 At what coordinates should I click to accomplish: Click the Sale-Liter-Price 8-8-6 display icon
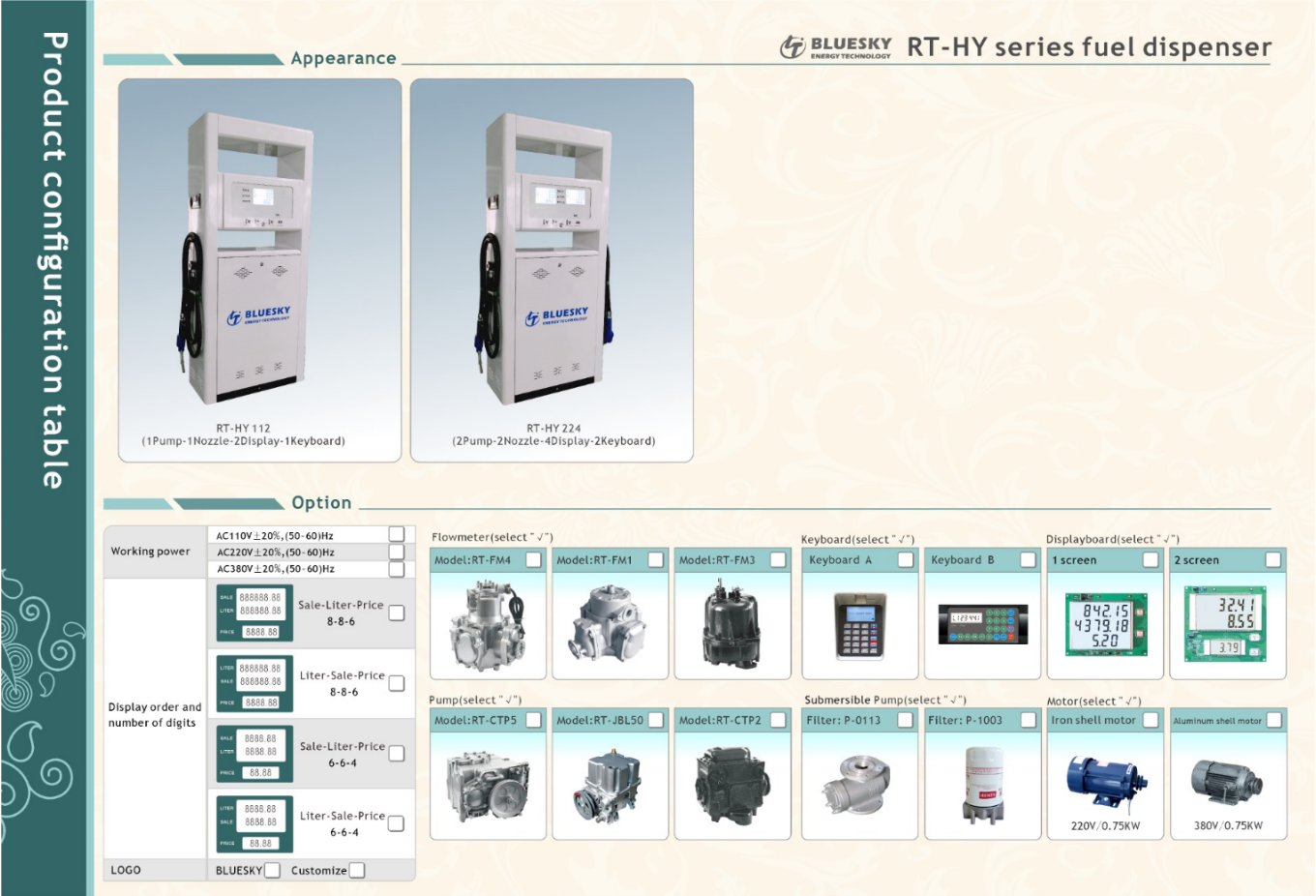pos(254,612)
